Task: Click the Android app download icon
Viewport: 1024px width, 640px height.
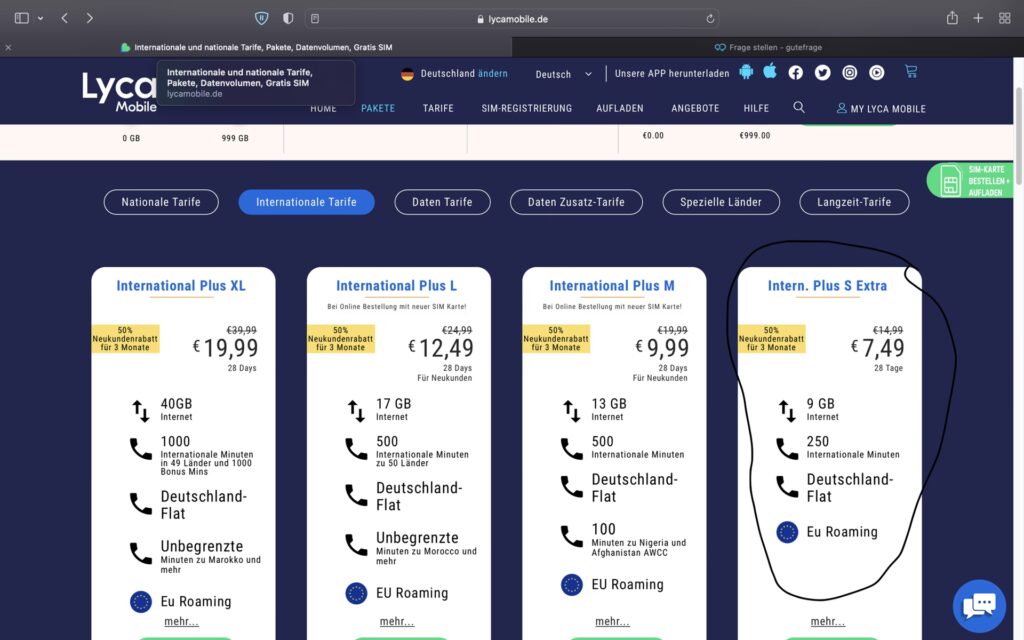Action: [746, 72]
